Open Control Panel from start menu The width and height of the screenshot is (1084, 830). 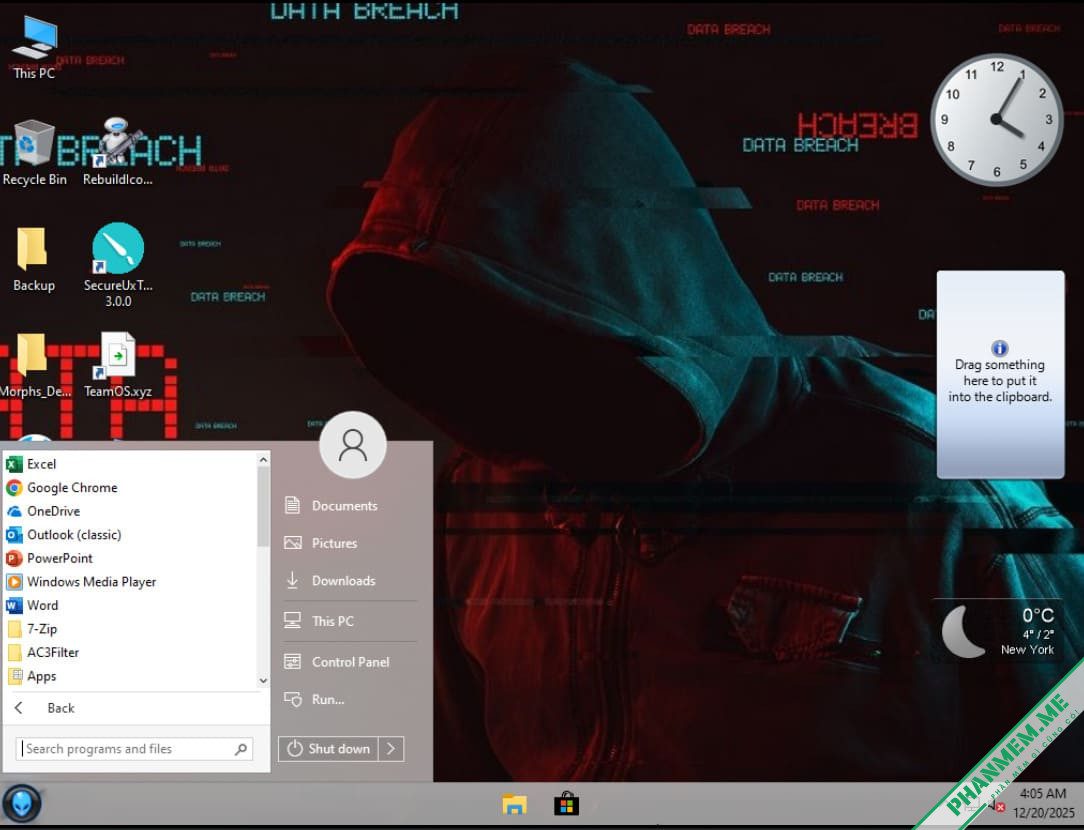(x=350, y=661)
